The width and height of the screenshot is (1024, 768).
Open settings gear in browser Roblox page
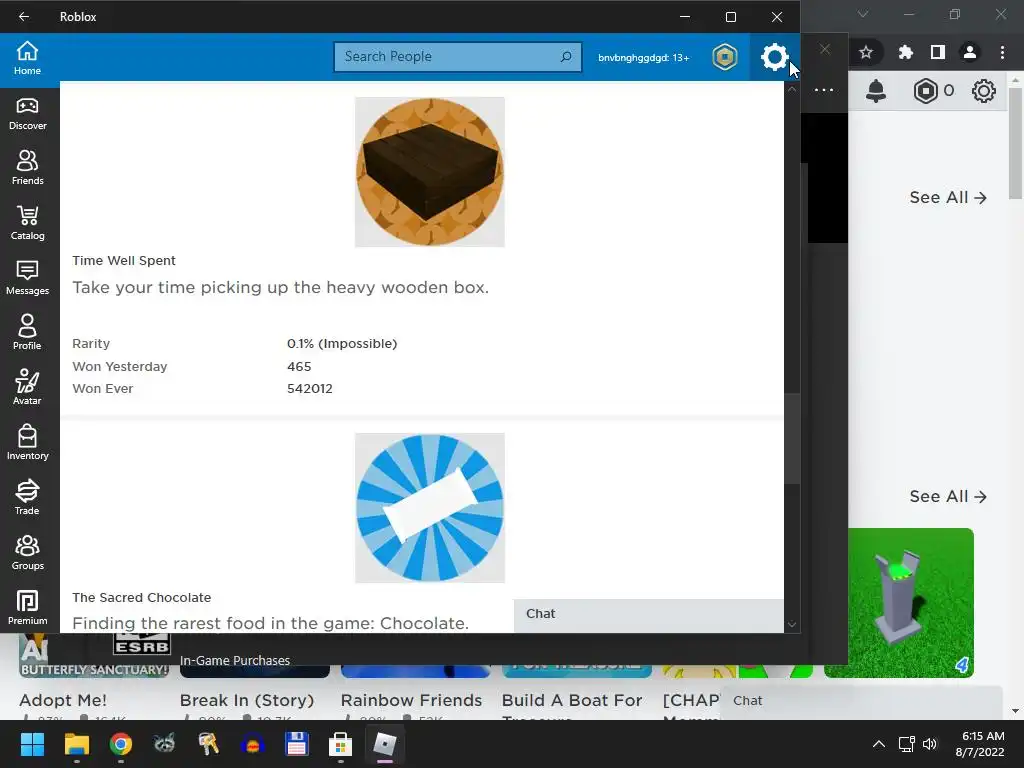point(984,91)
